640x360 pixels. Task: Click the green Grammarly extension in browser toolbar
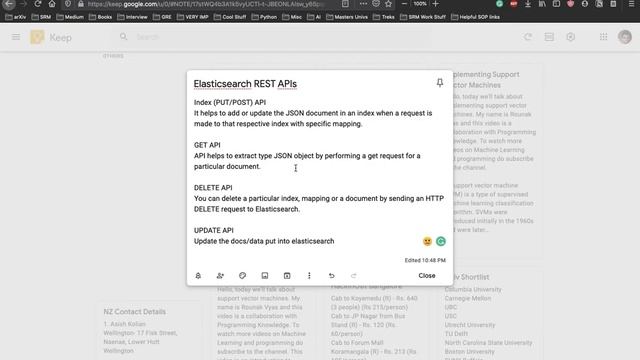coord(499,4)
